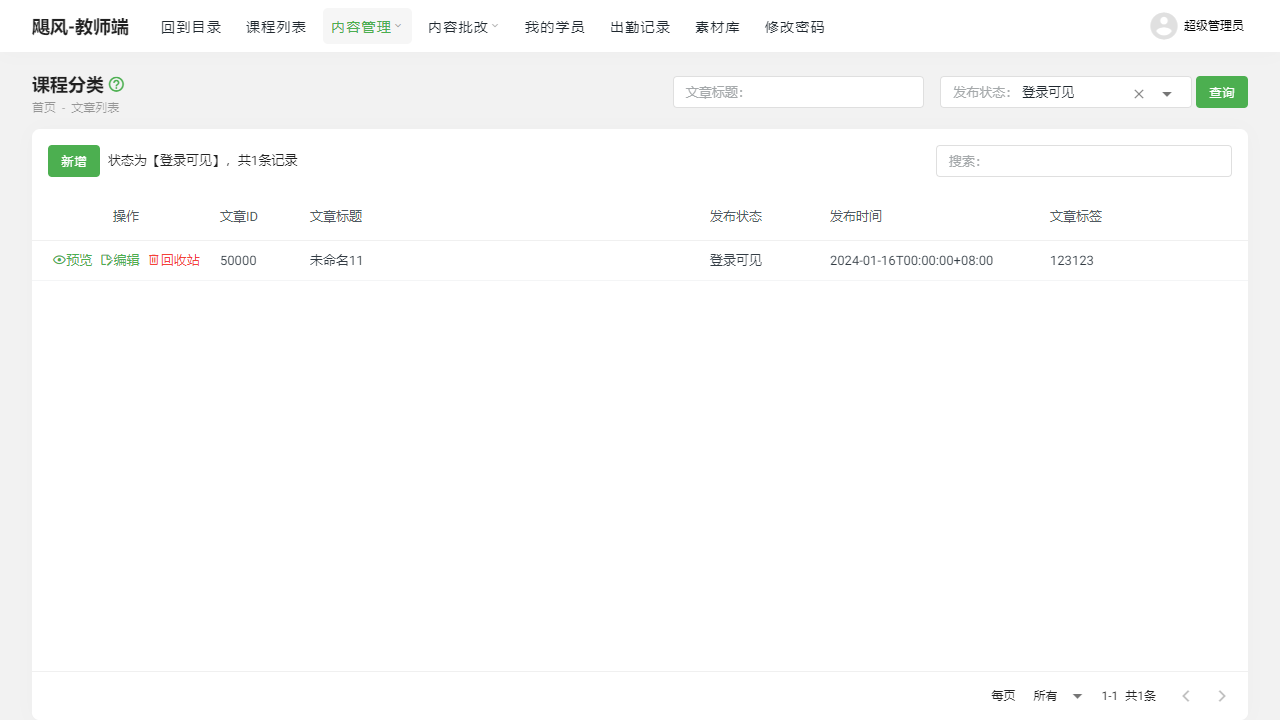This screenshot has height=720, width=1280.
Task: 点击文章标题输入框
Action: [798, 92]
